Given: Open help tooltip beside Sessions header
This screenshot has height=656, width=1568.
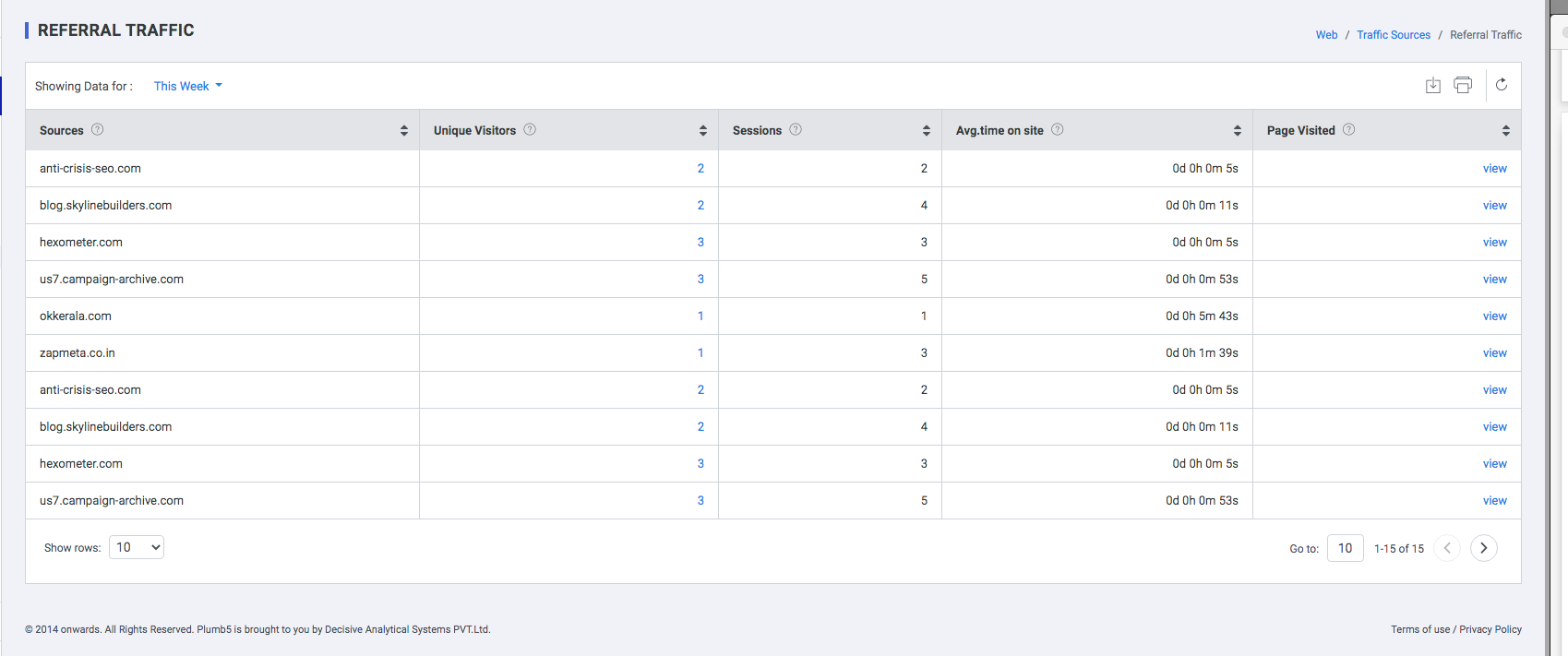Looking at the screenshot, I should [796, 130].
